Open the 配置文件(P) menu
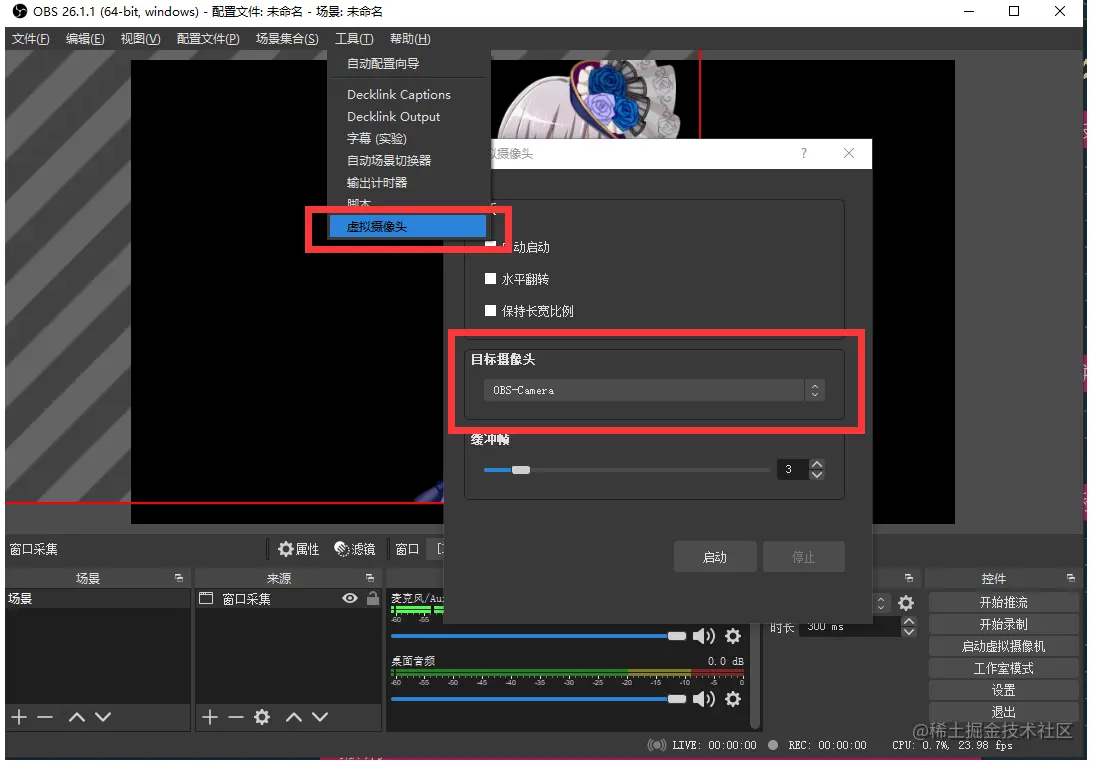Screen dimensions: 1096x764 pos(208,39)
